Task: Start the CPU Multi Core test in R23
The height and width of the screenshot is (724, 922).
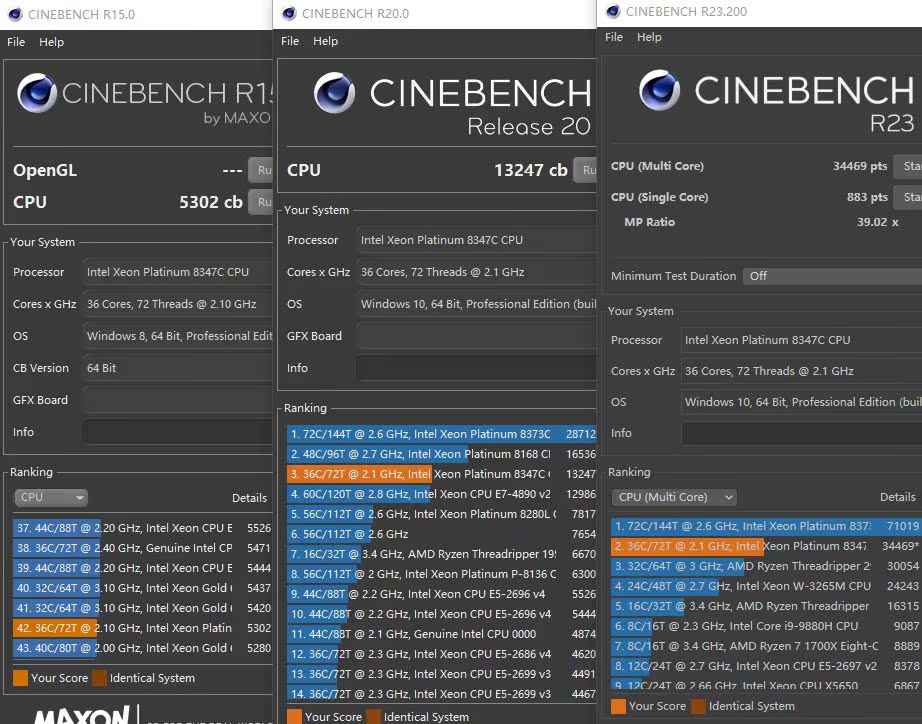Action: point(907,166)
